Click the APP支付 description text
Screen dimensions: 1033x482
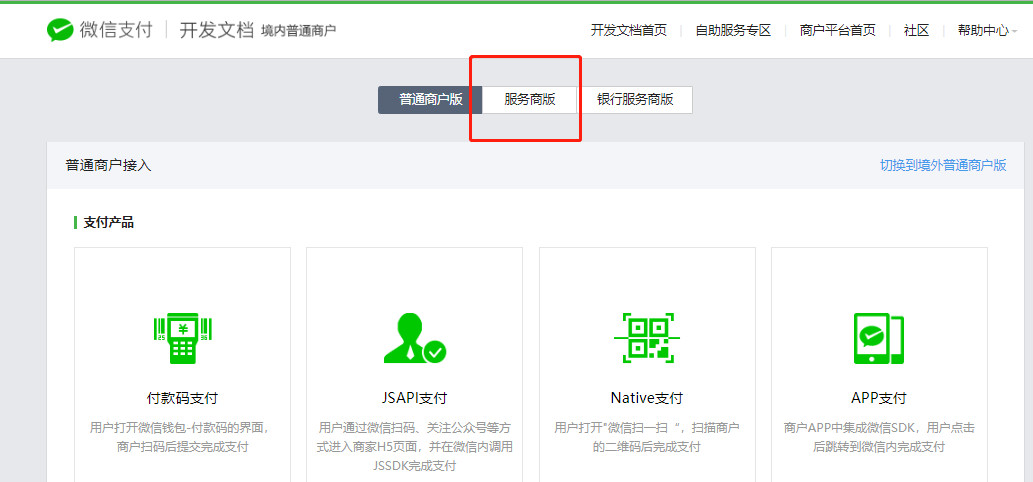coord(879,437)
